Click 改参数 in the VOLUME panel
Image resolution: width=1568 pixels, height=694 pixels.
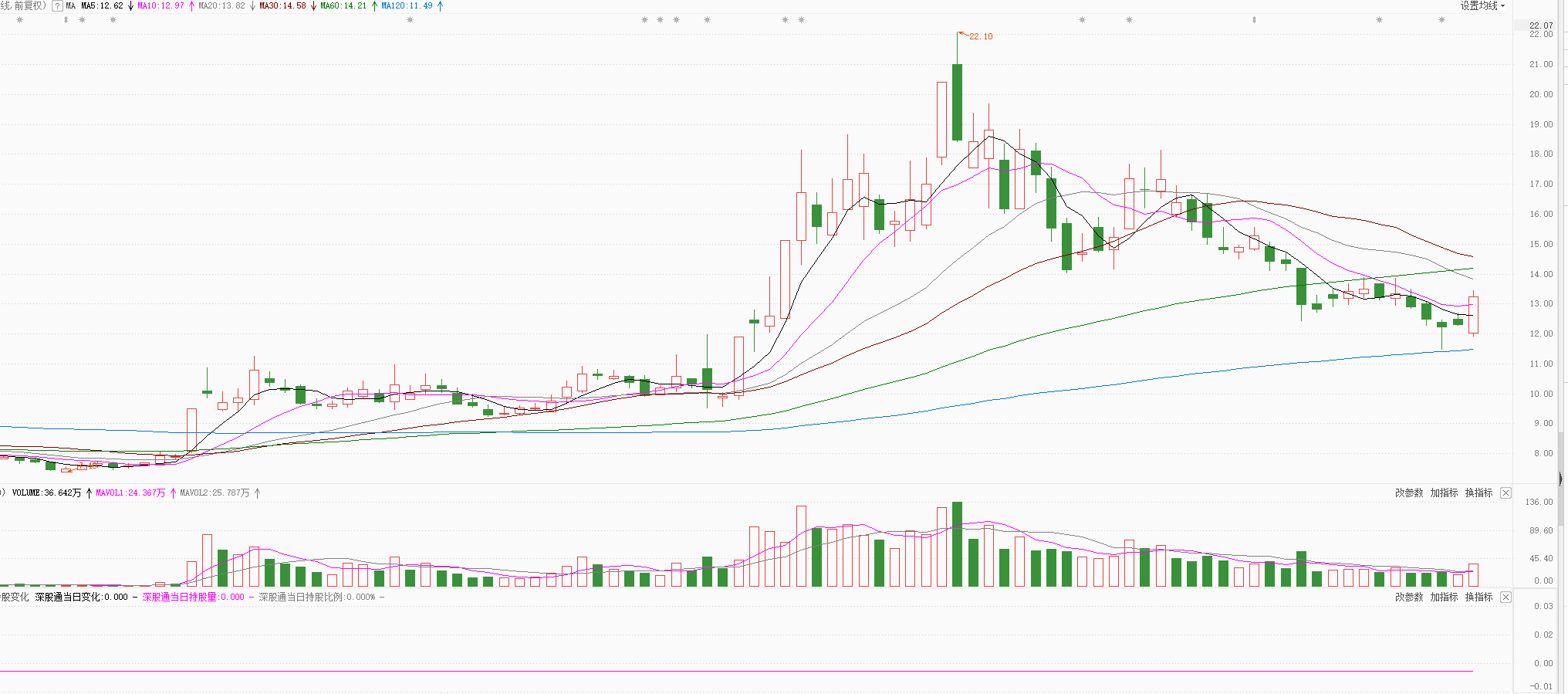coord(1409,493)
